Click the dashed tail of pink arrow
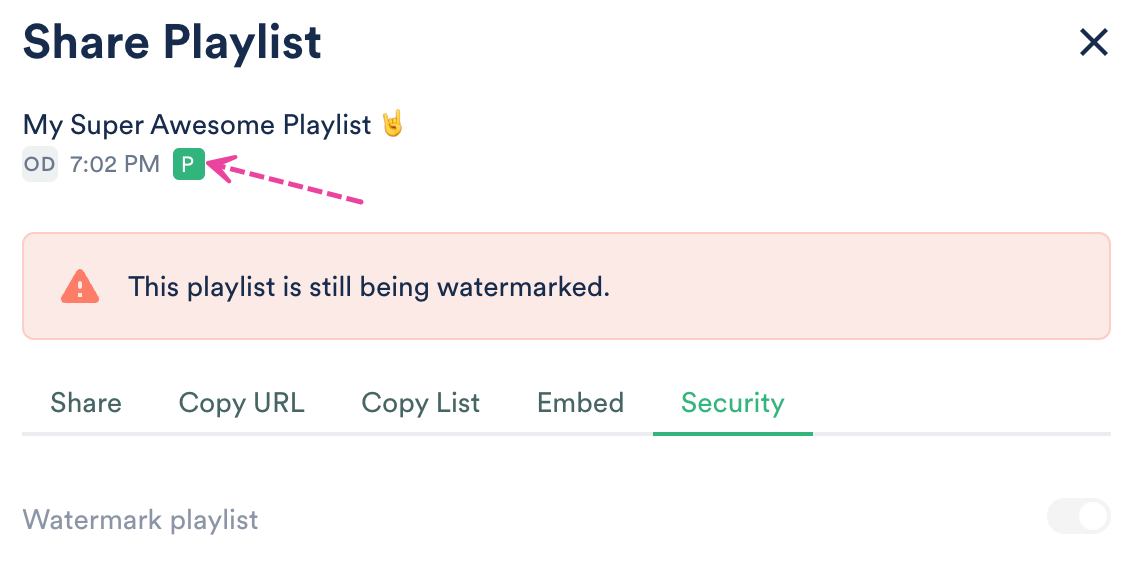Screen dimensions: 1137x569 click(300, 186)
